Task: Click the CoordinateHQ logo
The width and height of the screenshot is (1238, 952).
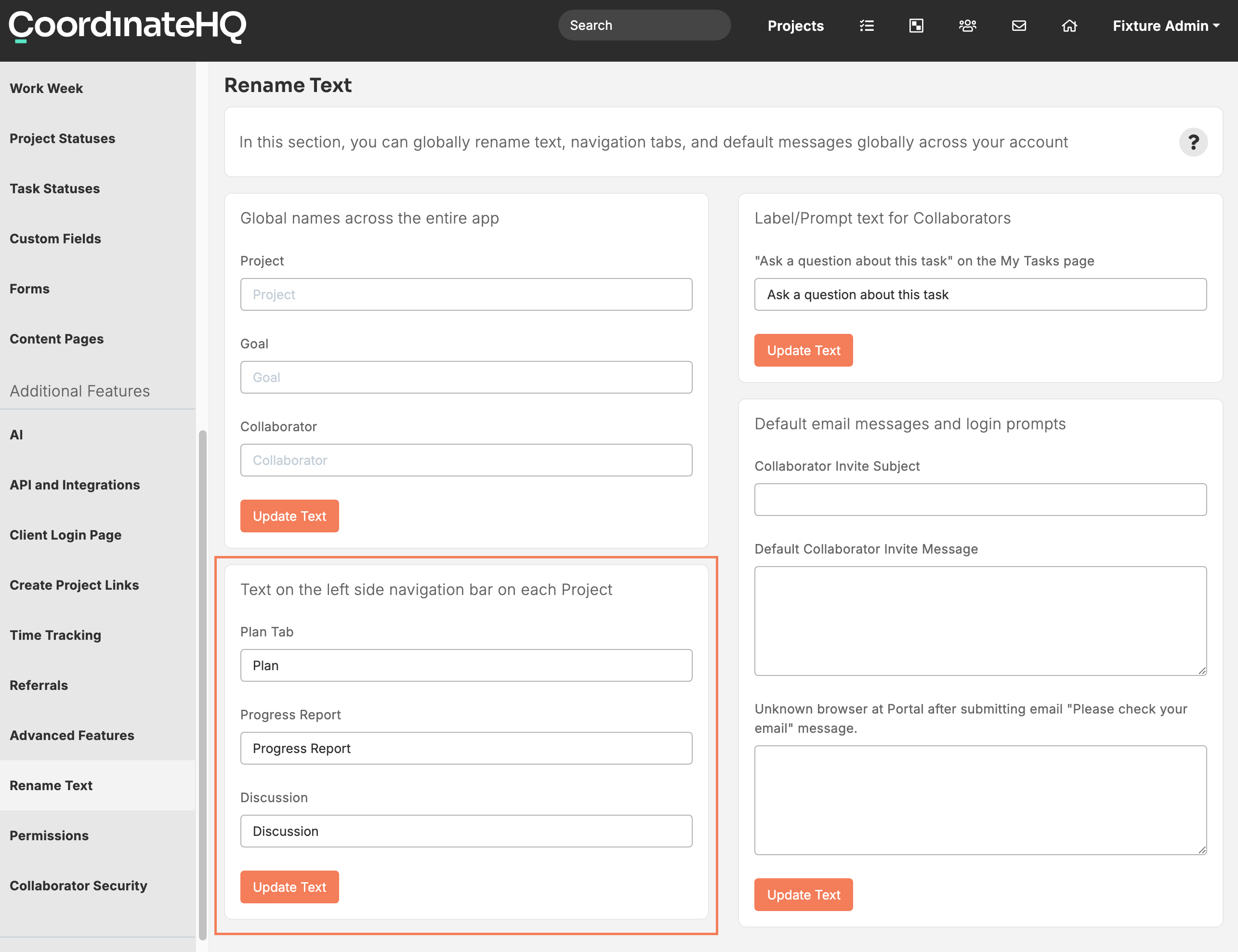Action: pyautogui.click(x=128, y=26)
